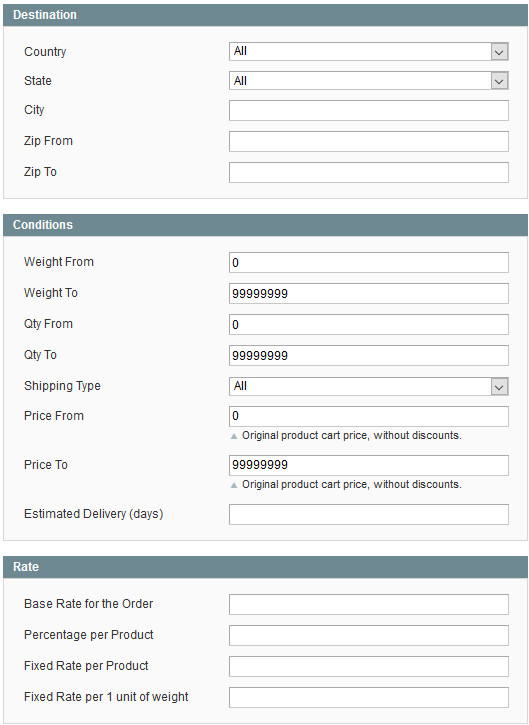This screenshot has width=529, height=725.
Task: Edit the Qty To field
Action: [369, 356]
